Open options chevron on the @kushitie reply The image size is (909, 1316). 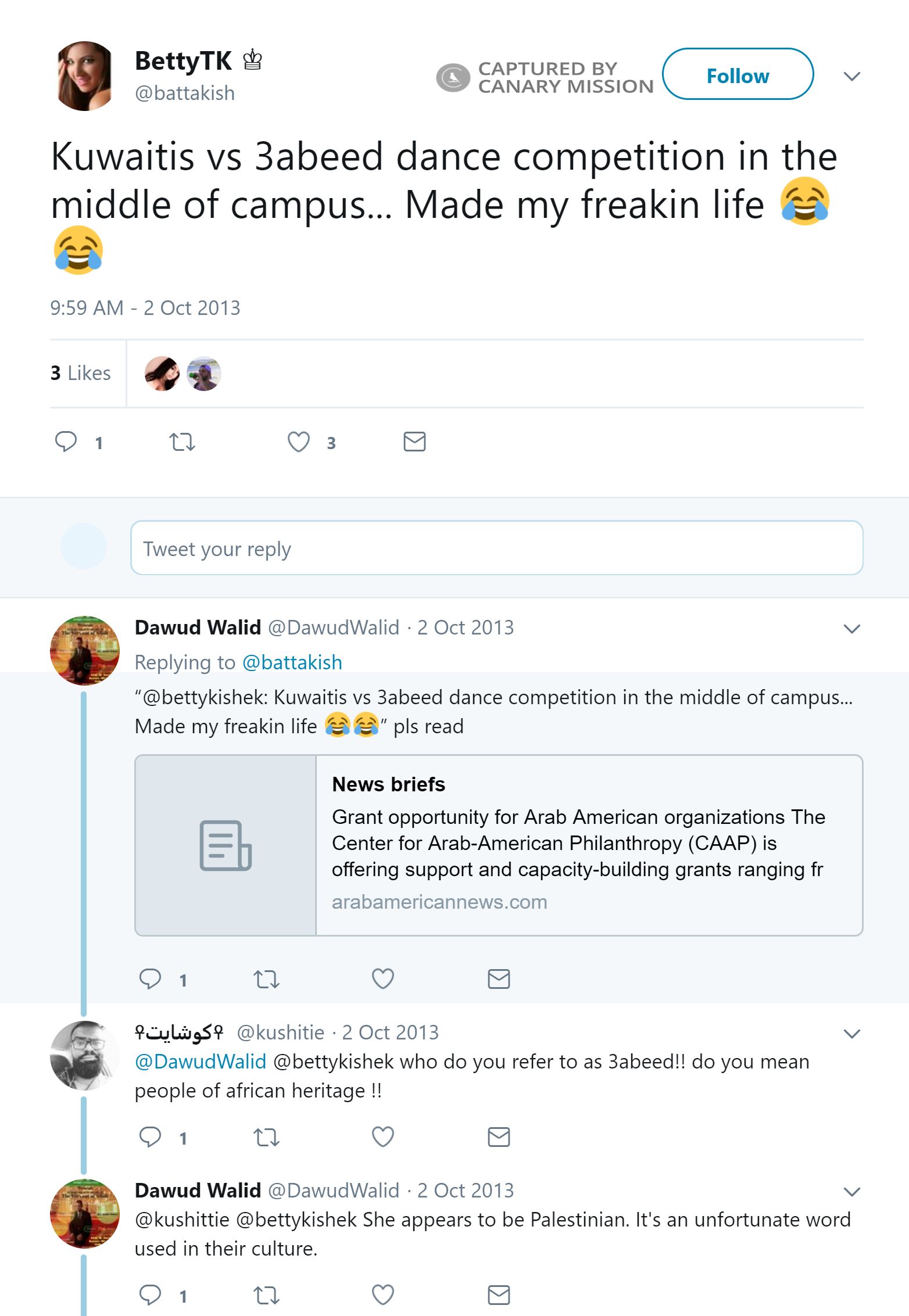[x=851, y=1034]
